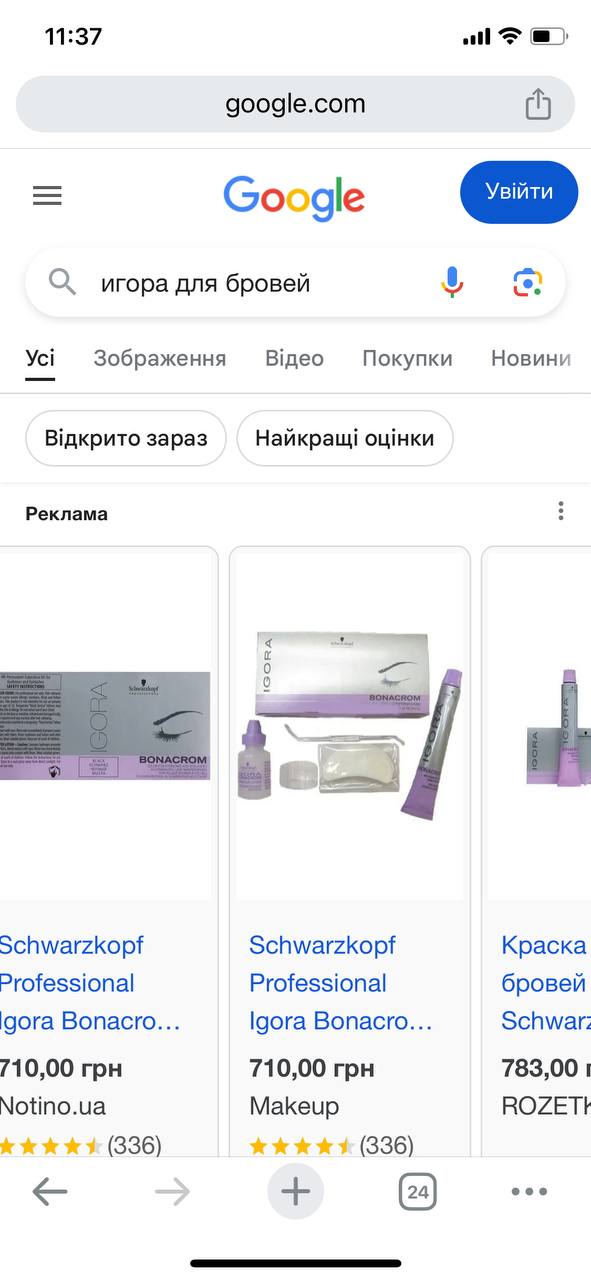Image resolution: width=591 pixels, height=1280 pixels.
Task: Open tab switcher showing 24 tabs
Action: click(x=418, y=1191)
